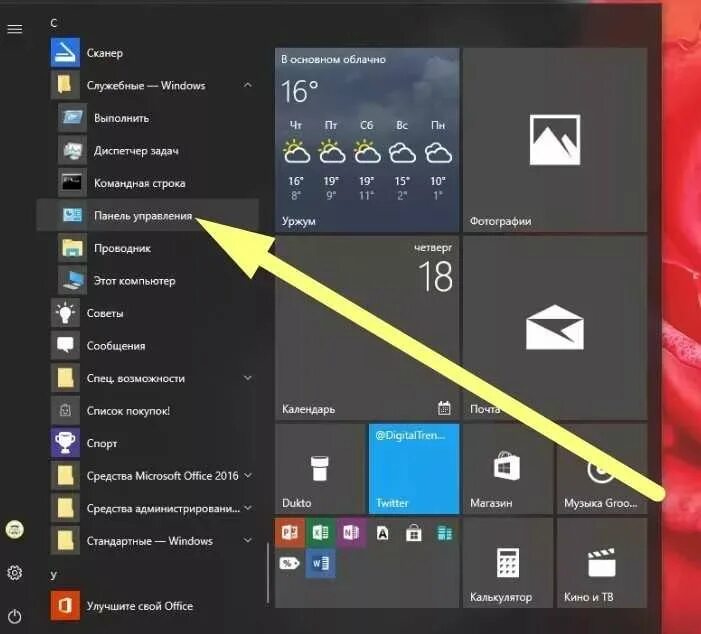Open the Калькулятор tile
Viewport: 701px width, 634px height.
click(508, 563)
